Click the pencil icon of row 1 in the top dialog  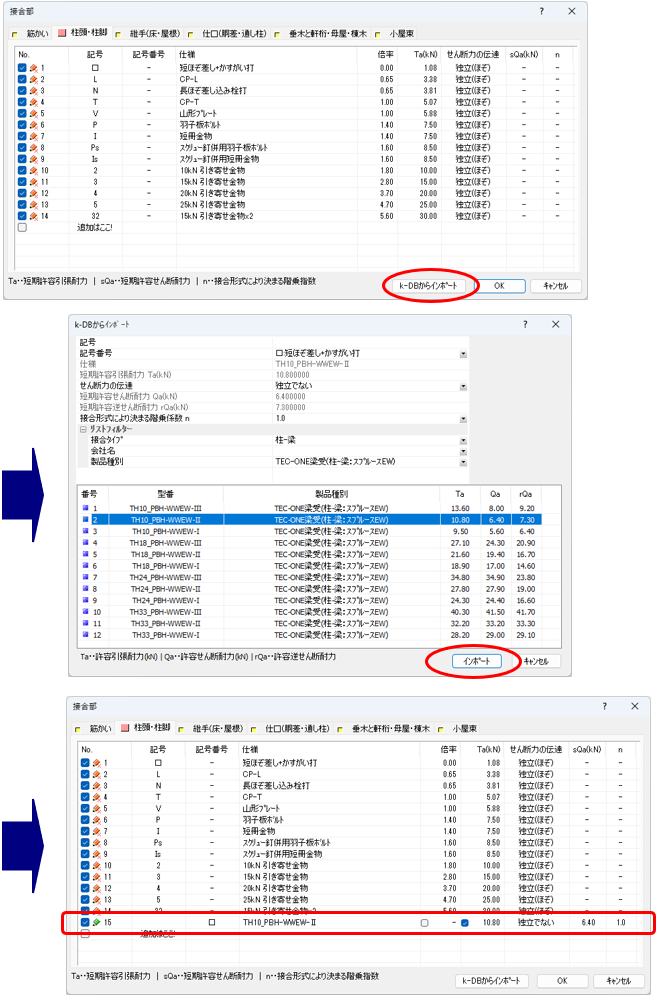(35, 68)
